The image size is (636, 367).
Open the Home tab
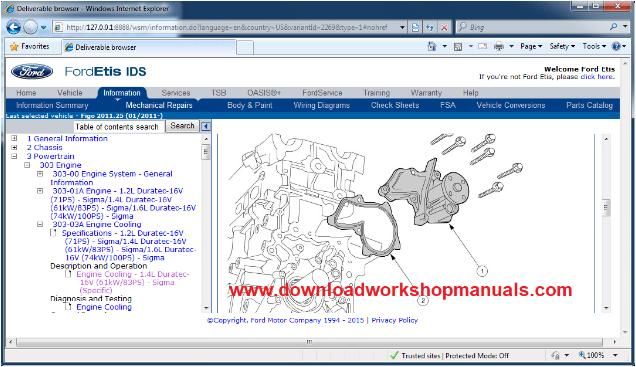(26, 93)
